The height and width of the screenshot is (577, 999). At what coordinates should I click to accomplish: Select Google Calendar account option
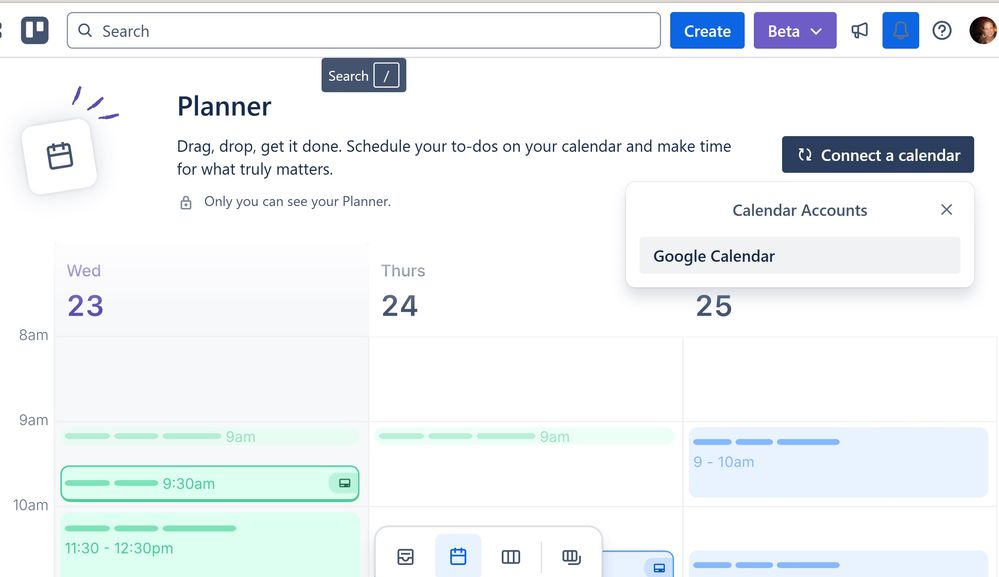[800, 256]
